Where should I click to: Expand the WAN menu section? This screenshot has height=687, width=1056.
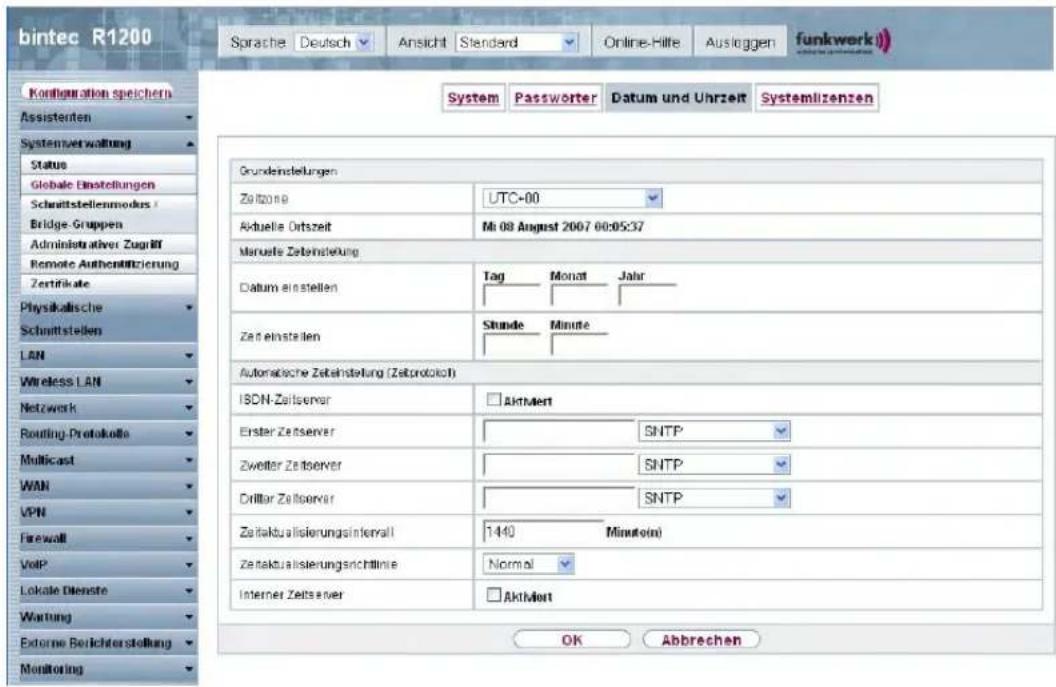click(x=106, y=486)
